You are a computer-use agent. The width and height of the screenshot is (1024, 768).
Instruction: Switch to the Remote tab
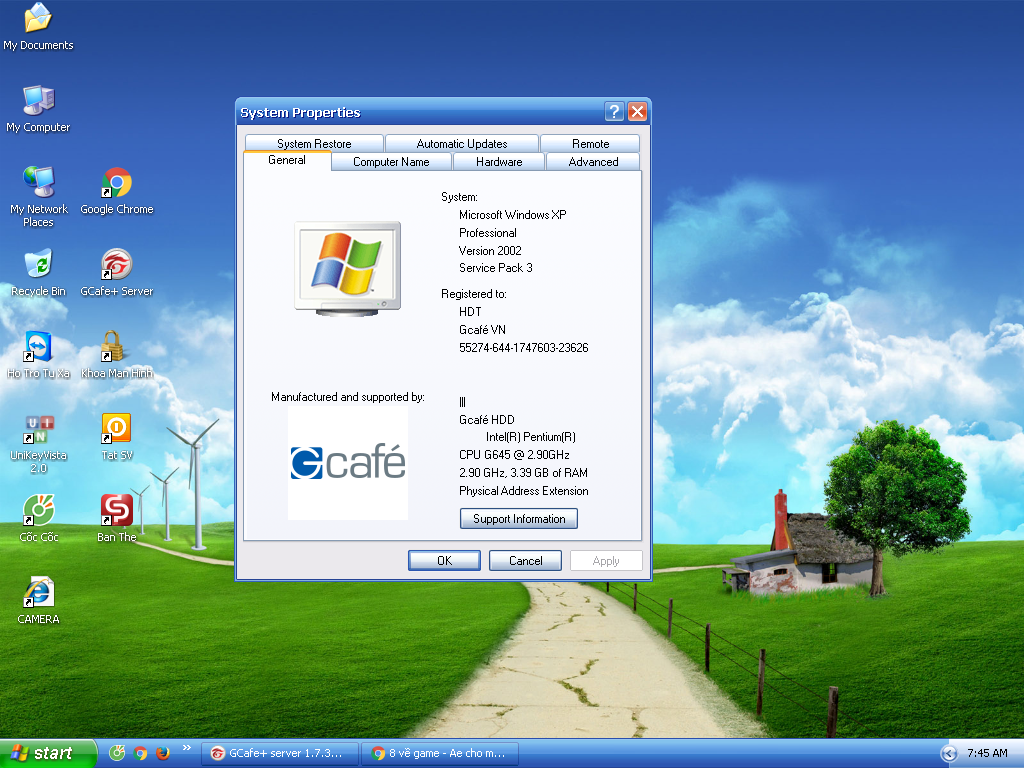pos(590,143)
